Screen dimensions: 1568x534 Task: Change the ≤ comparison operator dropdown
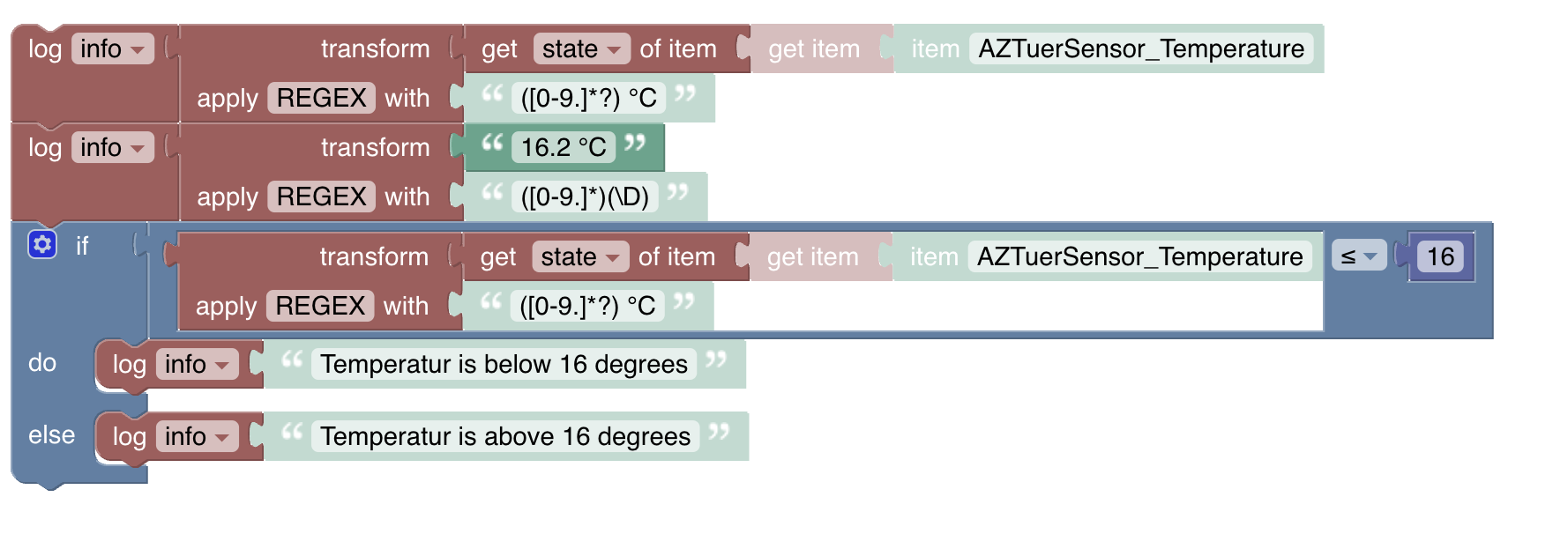(x=1358, y=257)
